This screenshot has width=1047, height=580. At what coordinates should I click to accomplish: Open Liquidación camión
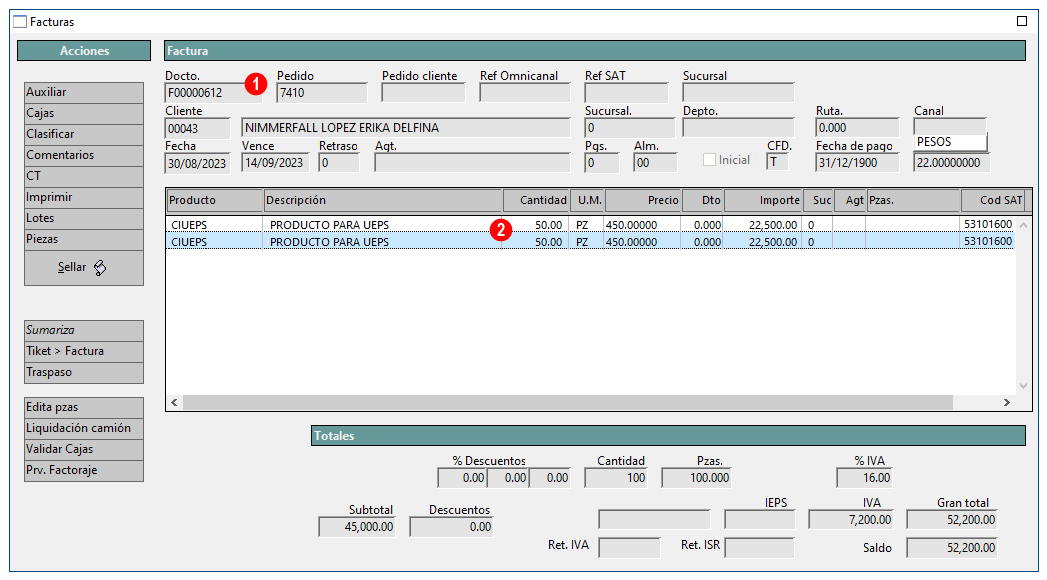[83, 428]
